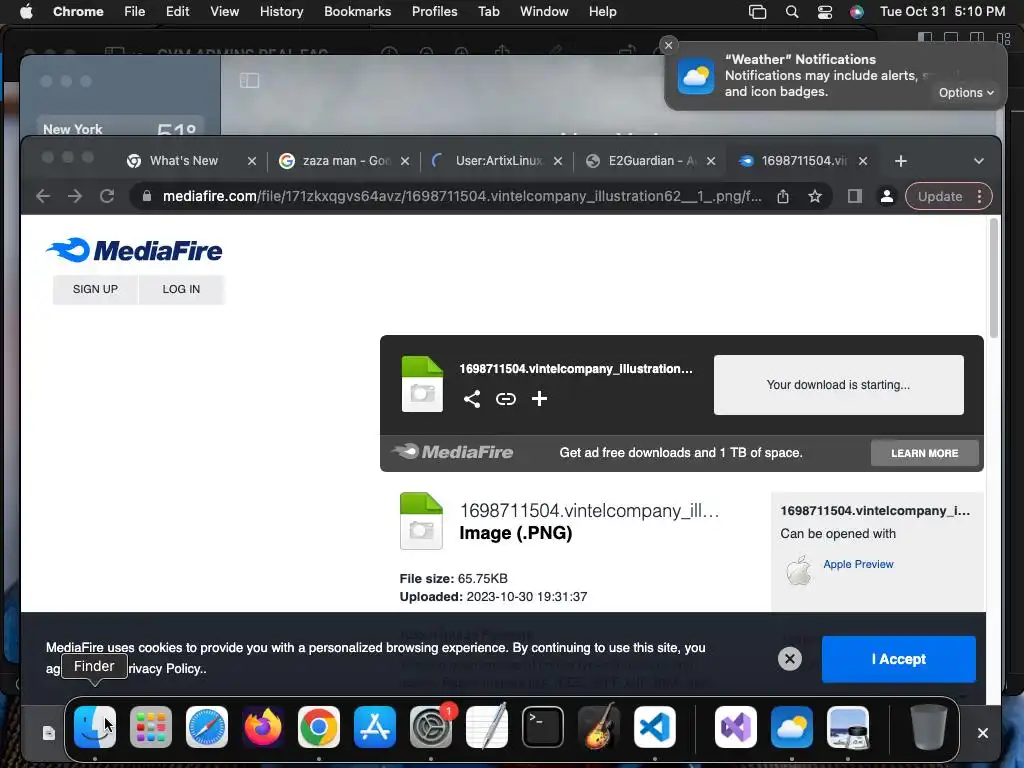This screenshot has width=1024, height=768.
Task: Select New York in Weather sidebar
Action: 120,128
